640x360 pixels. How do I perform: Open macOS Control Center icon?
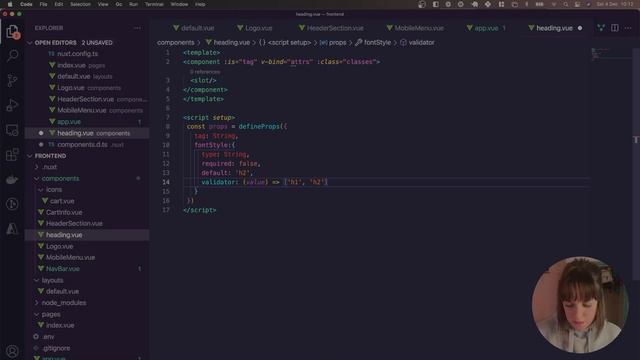pyautogui.click(x=577, y=4)
